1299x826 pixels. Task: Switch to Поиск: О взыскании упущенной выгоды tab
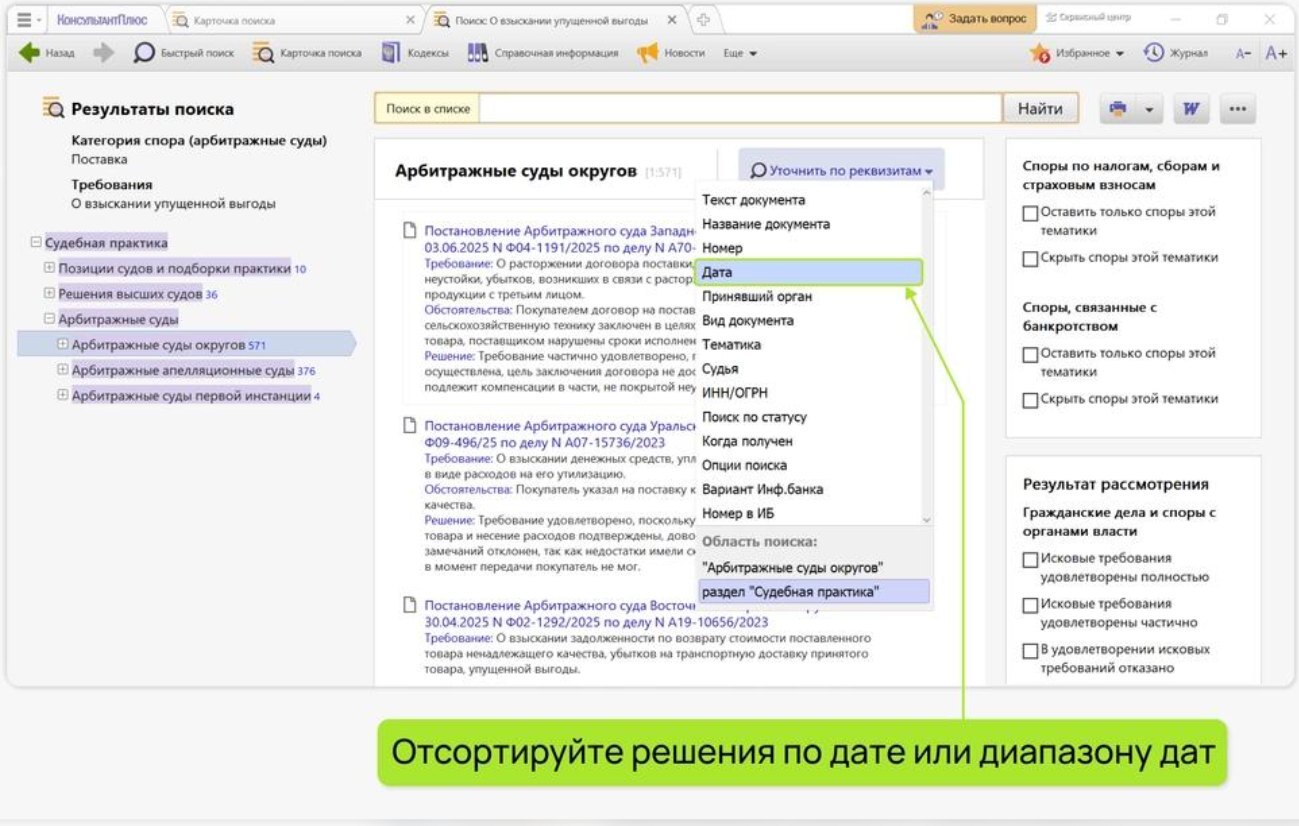pos(551,20)
